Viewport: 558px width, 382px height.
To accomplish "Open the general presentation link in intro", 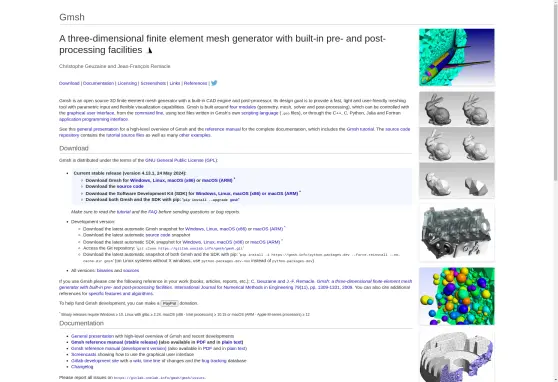I will (98, 129).
